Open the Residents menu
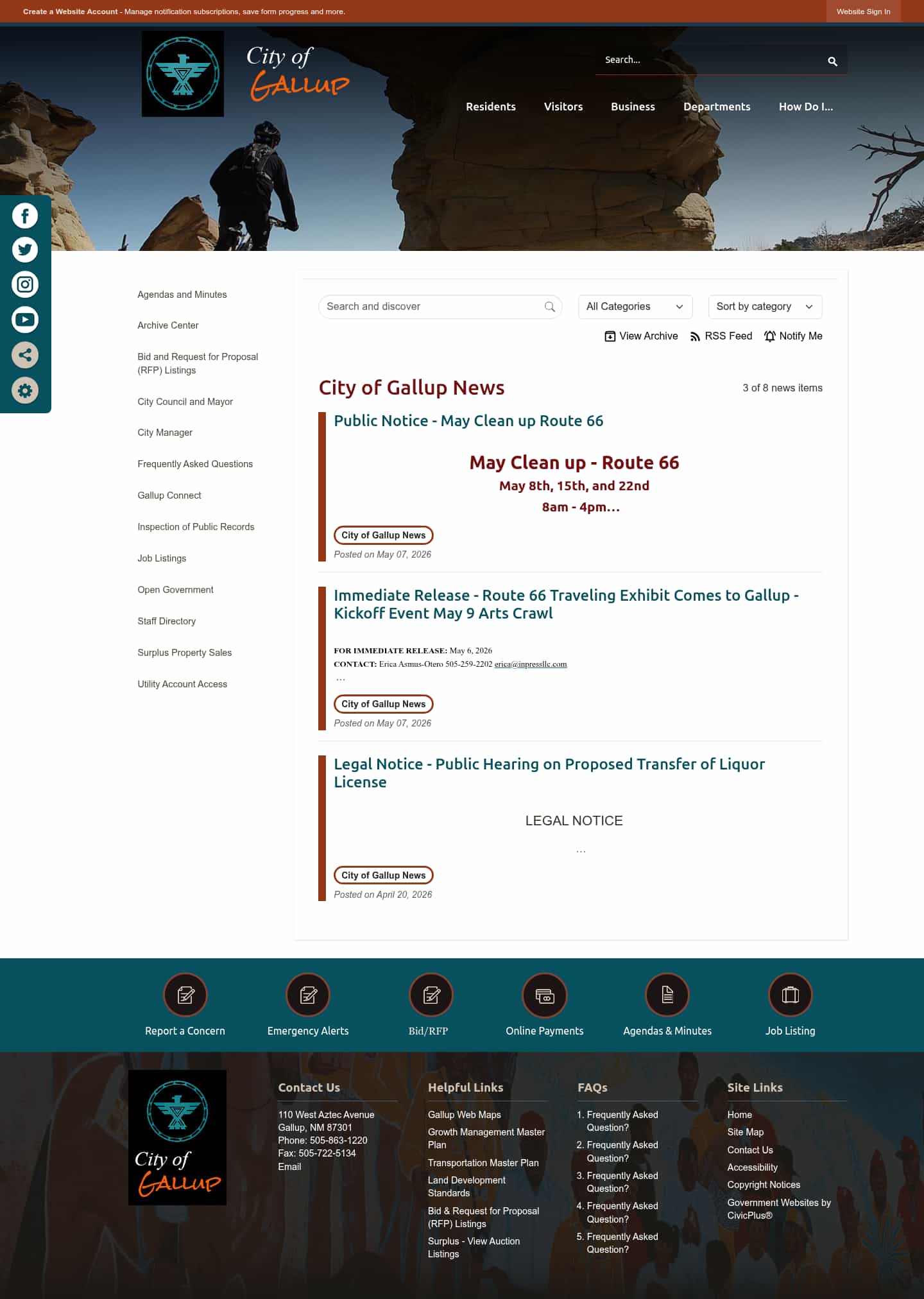This screenshot has height=1299, width=924. (491, 107)
